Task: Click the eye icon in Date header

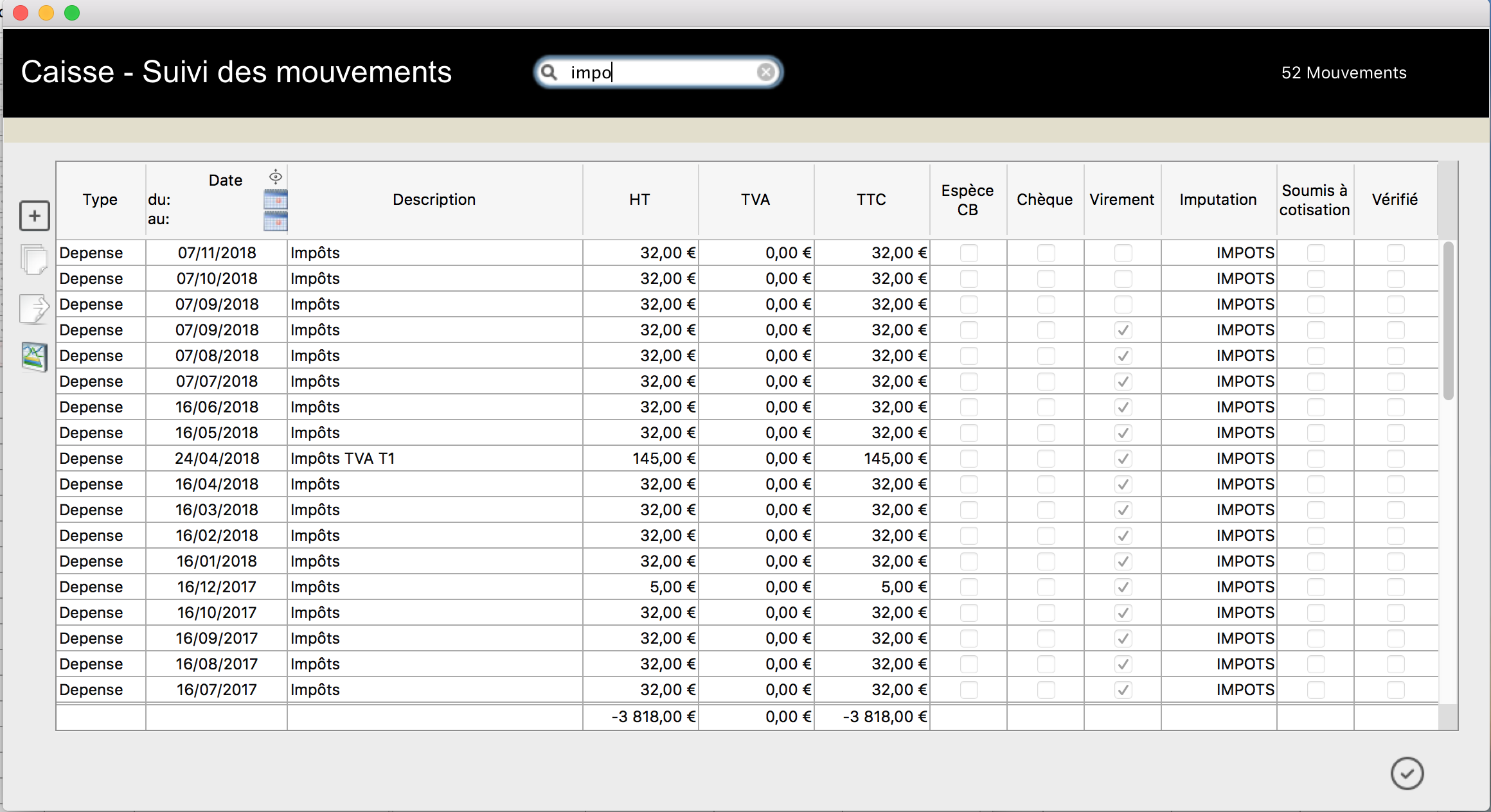Action: pos(276,177)
